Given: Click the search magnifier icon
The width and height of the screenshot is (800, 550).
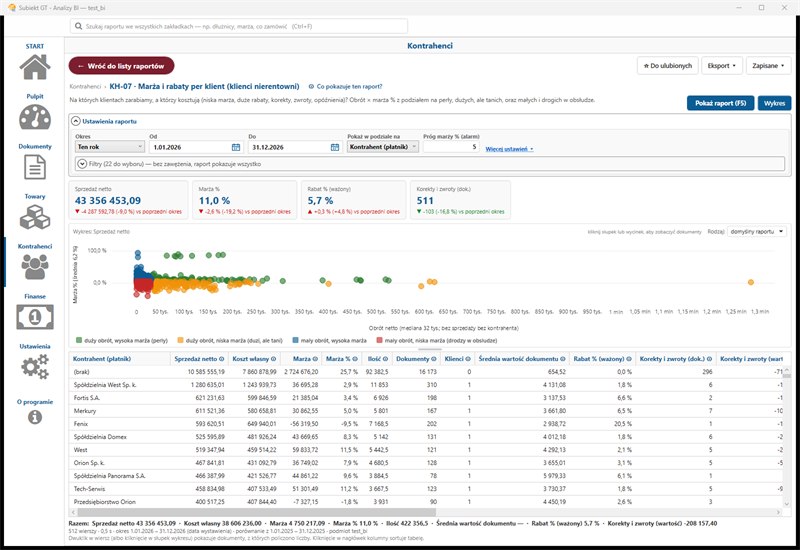Looking at the screenshot, I should 78,26.
